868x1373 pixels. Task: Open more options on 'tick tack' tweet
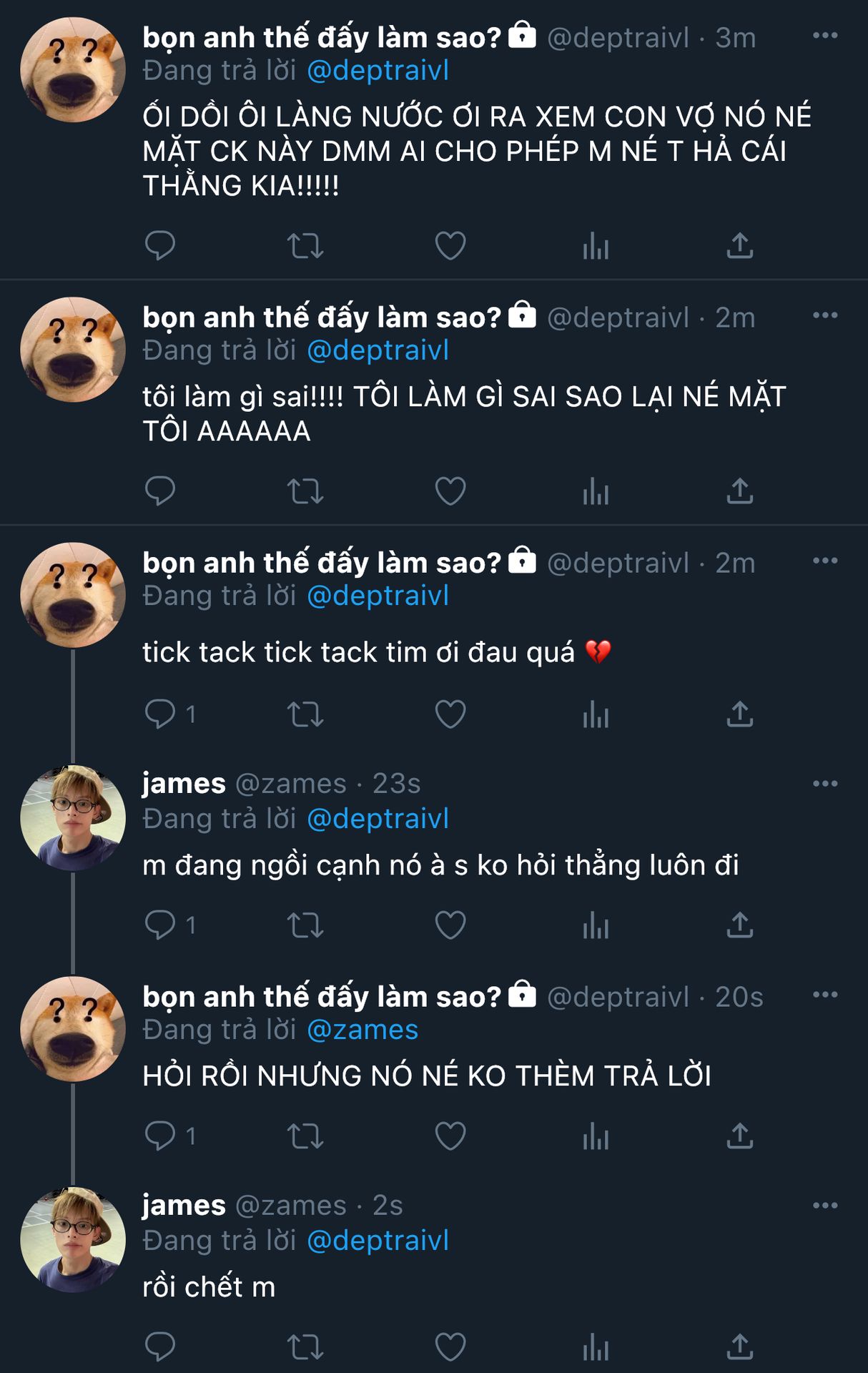[x=825, y=561]
